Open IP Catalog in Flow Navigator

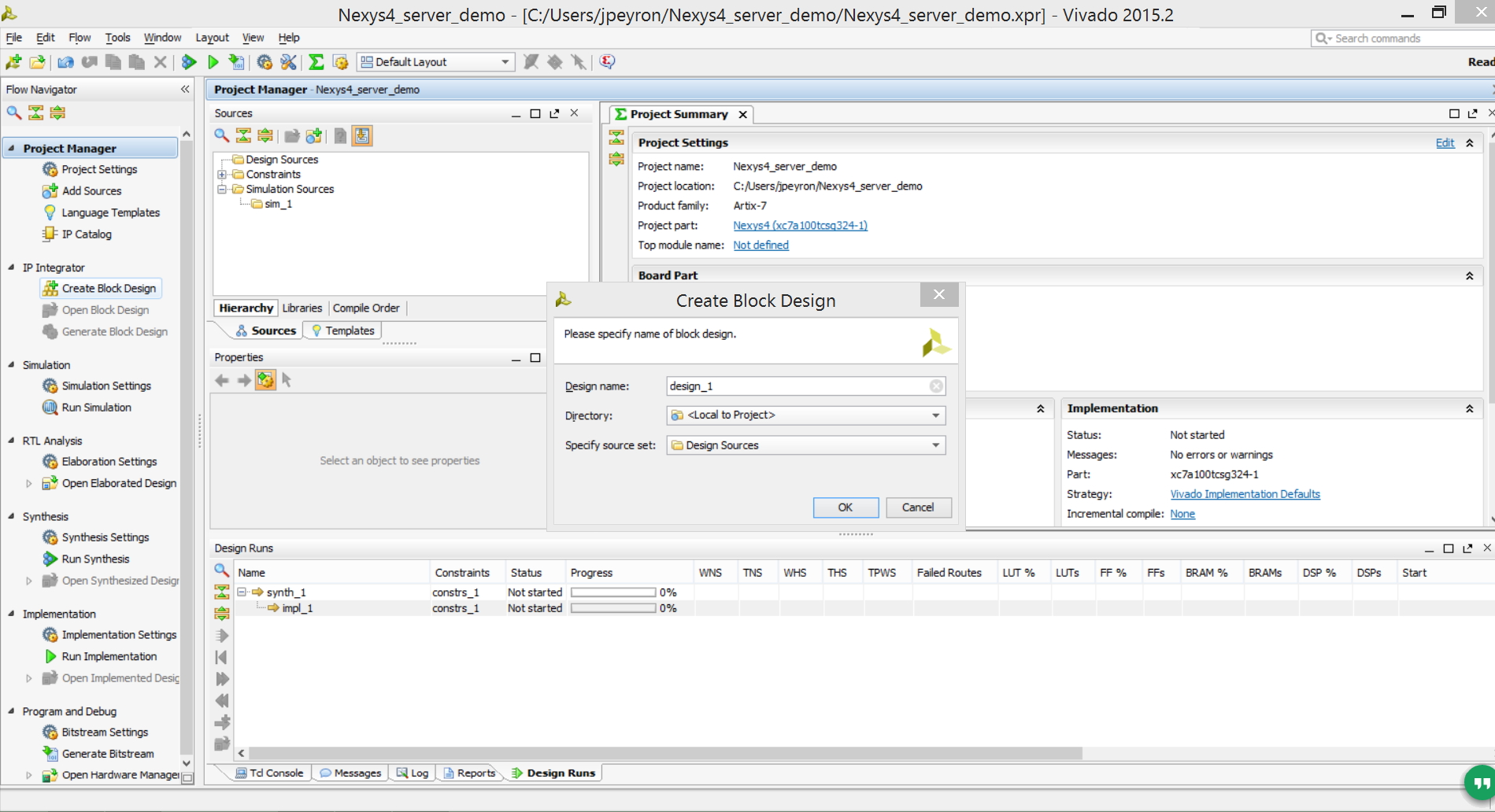pyautogui.click(x=77, y=234)
